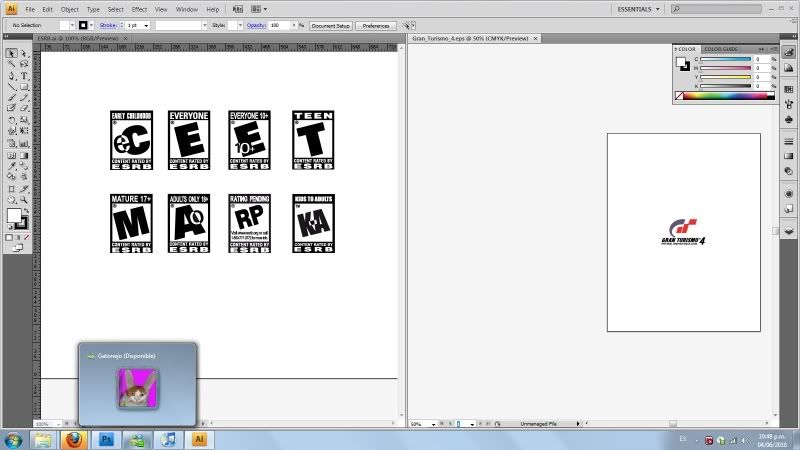800x450 pixels.
Task: Select the Scale tool
Action: point(23,120)
